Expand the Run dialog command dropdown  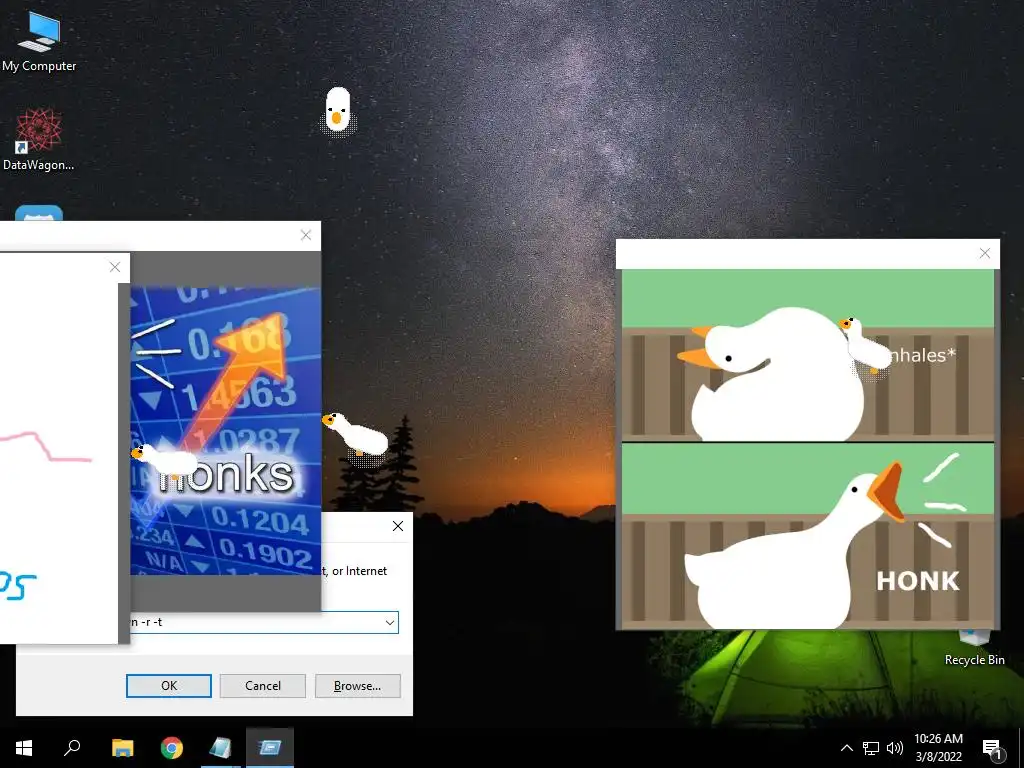point(390,622)
